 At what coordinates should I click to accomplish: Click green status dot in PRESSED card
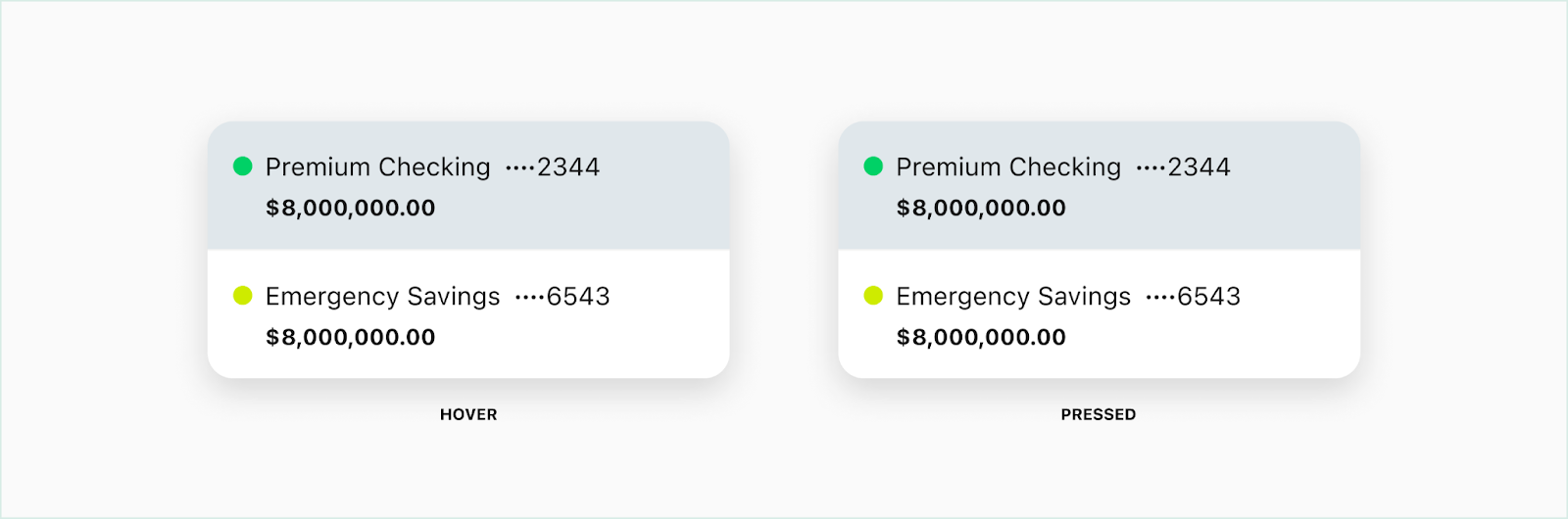(873, 166)
